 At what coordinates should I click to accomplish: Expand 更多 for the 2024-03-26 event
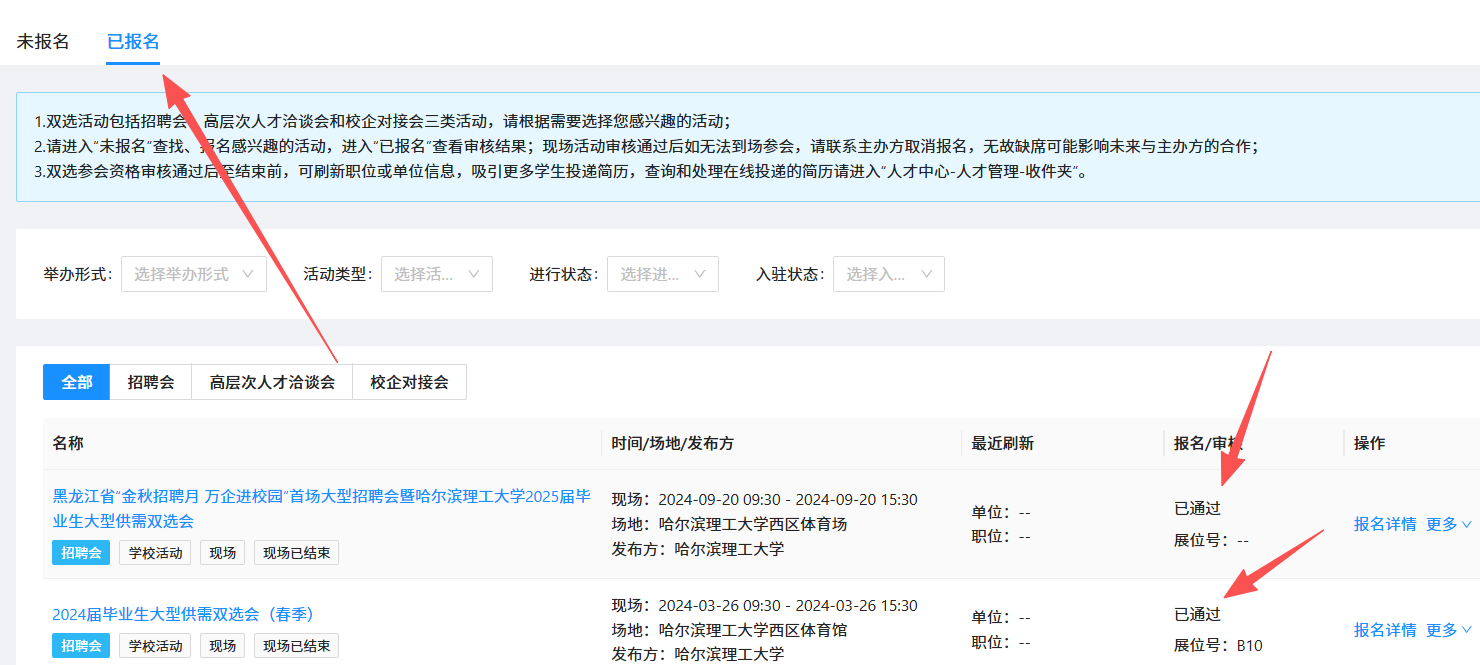point(1449,630)
